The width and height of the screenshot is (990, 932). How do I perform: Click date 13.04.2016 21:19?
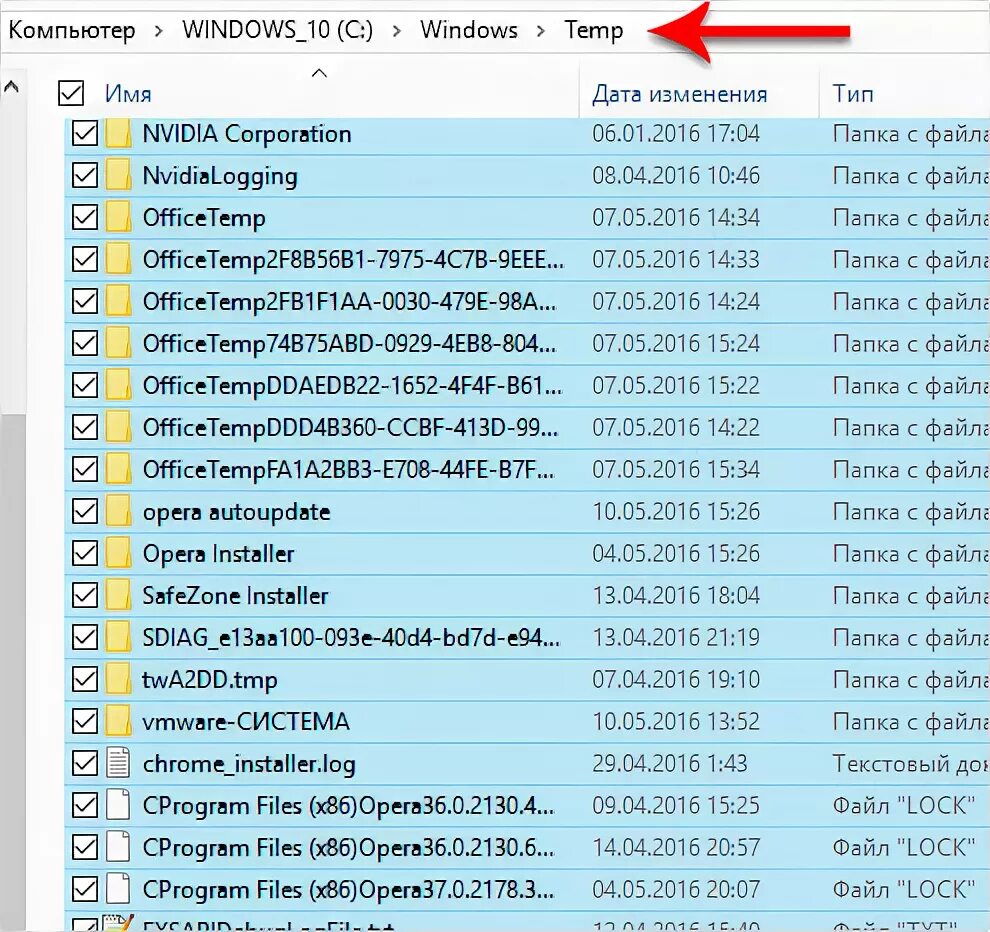(676, 638)
